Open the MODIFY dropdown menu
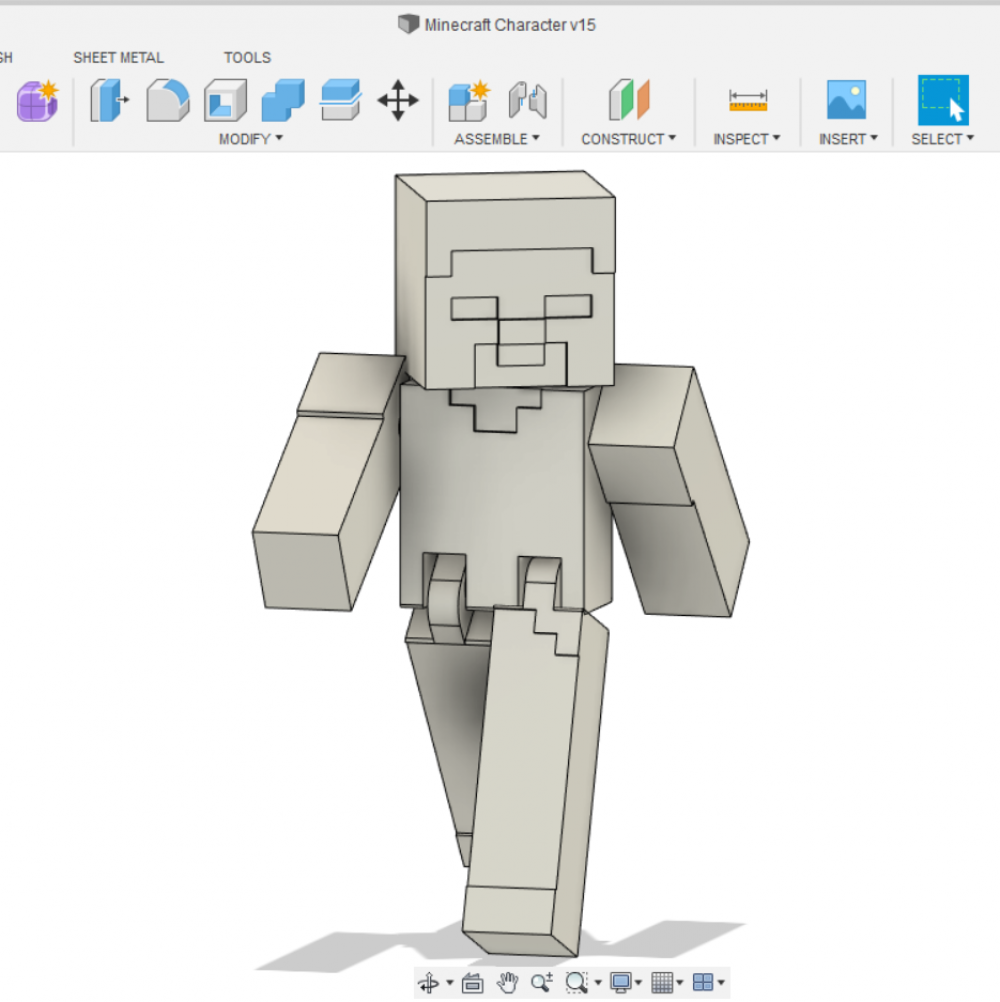Image resolution: width=1000 pixels, height=1002 pixels. click(x=250, y=139)
